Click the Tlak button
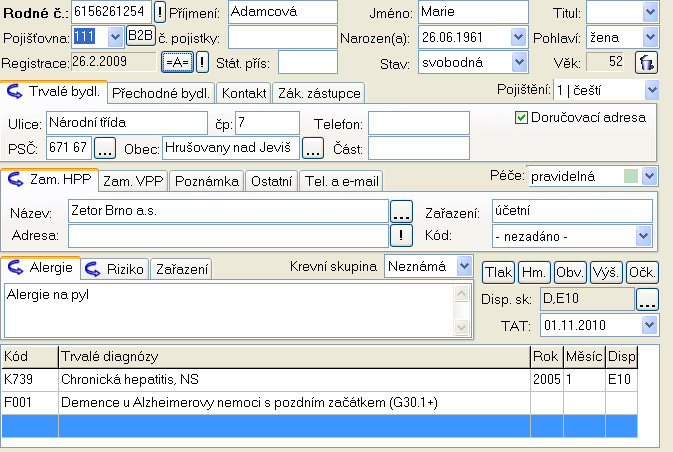673x452 pixels. 498,271
